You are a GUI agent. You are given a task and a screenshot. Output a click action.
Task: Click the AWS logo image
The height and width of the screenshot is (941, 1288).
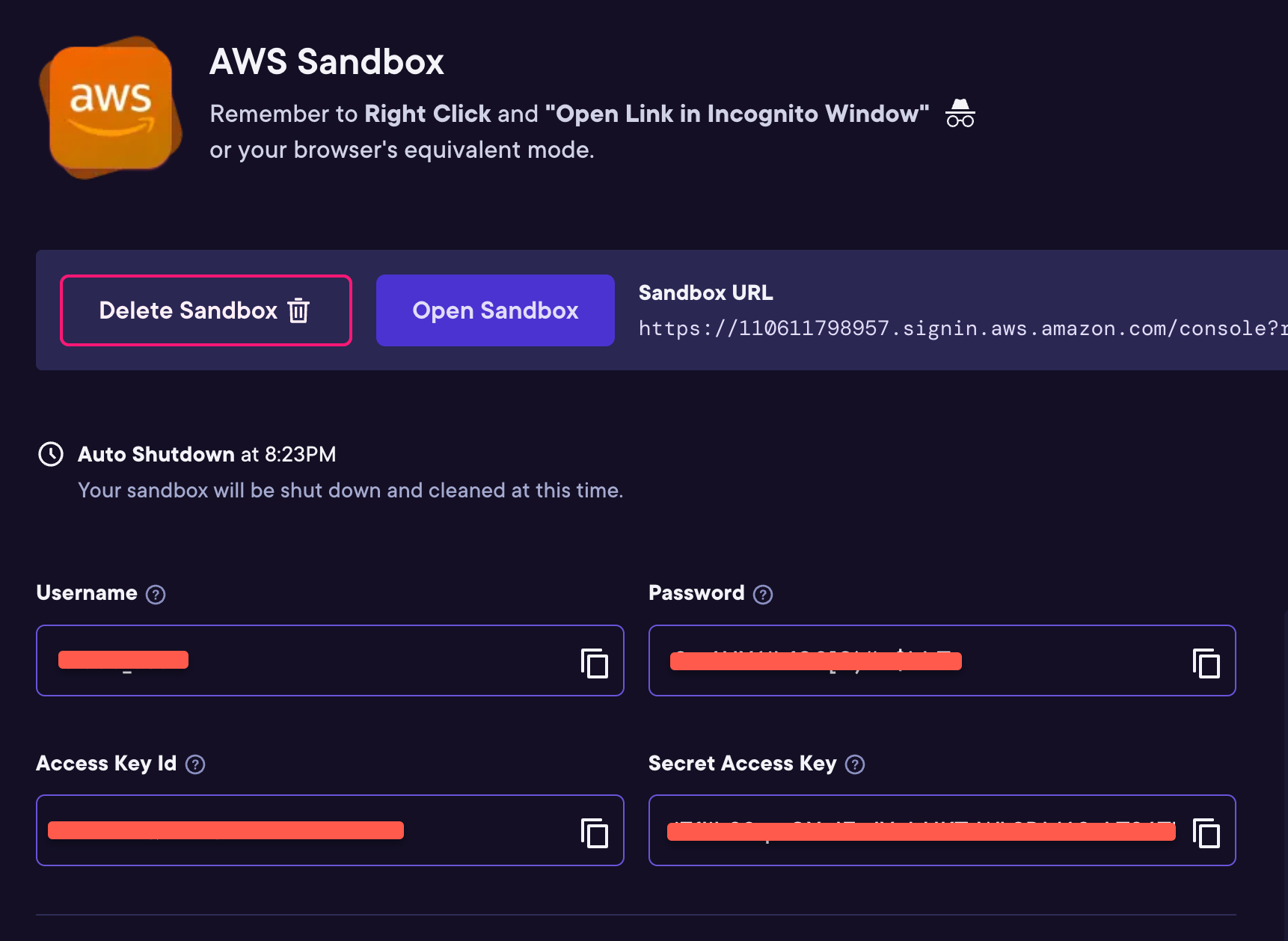click(111, 108)
